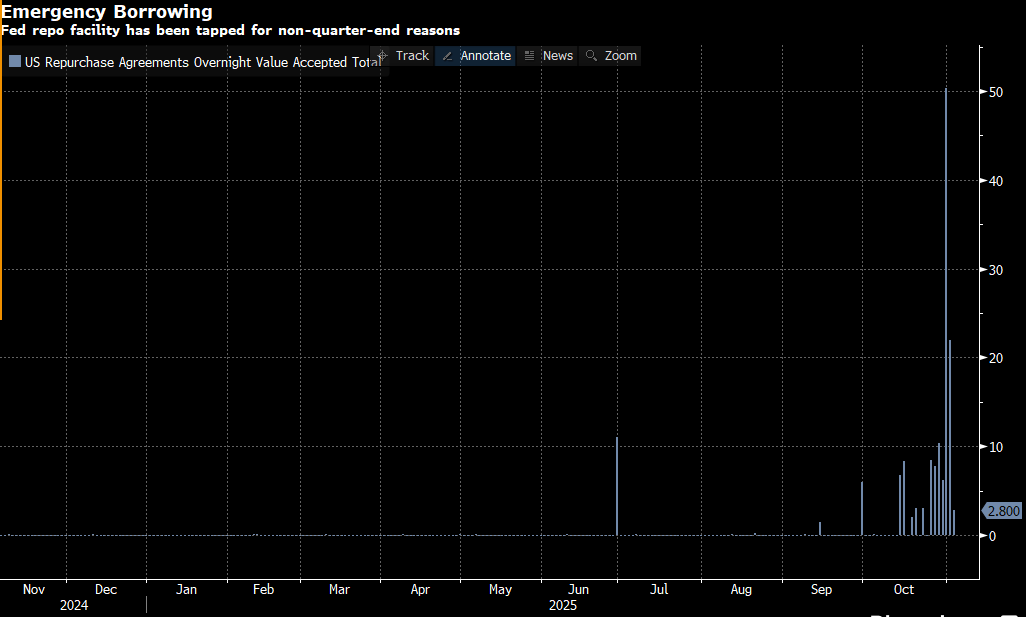Image resolution: width=1026 pixels, height=617 pixels.
Task: Click the 2.800 last value tag
Action: click(1002, 511)
